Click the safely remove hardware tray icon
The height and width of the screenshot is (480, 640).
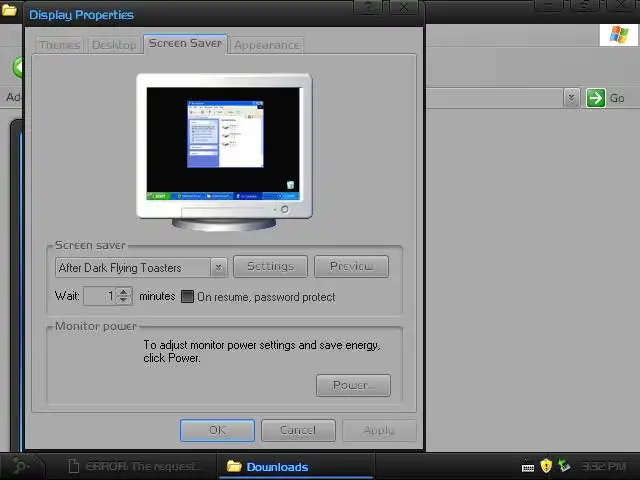(x=564, y=465)
